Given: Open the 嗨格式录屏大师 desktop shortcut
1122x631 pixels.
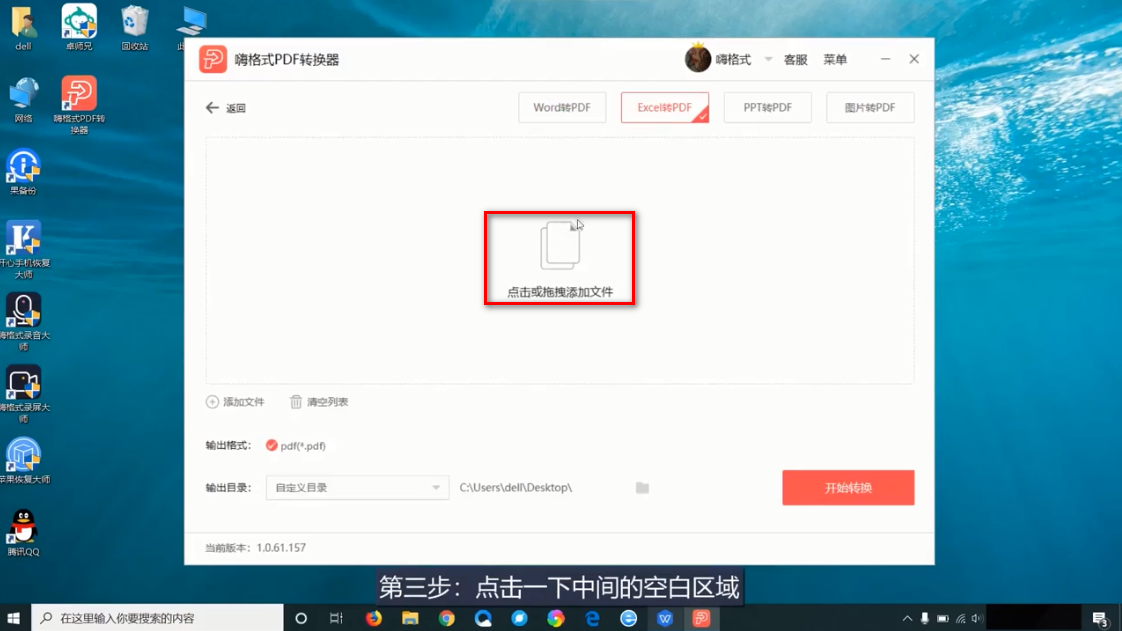Looking at the screenshot, I should 23,383.
